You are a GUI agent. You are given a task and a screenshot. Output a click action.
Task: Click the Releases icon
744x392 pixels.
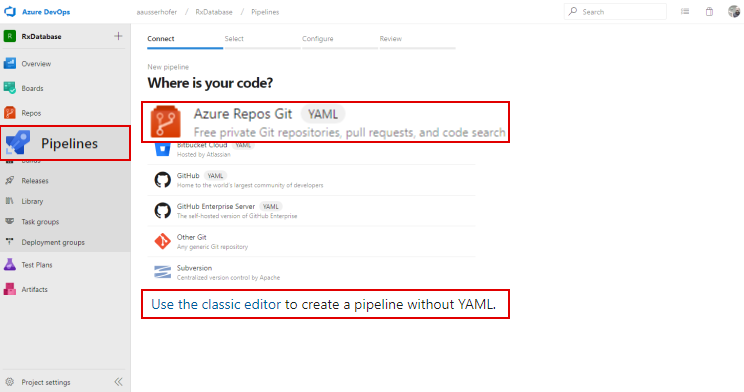9,180
